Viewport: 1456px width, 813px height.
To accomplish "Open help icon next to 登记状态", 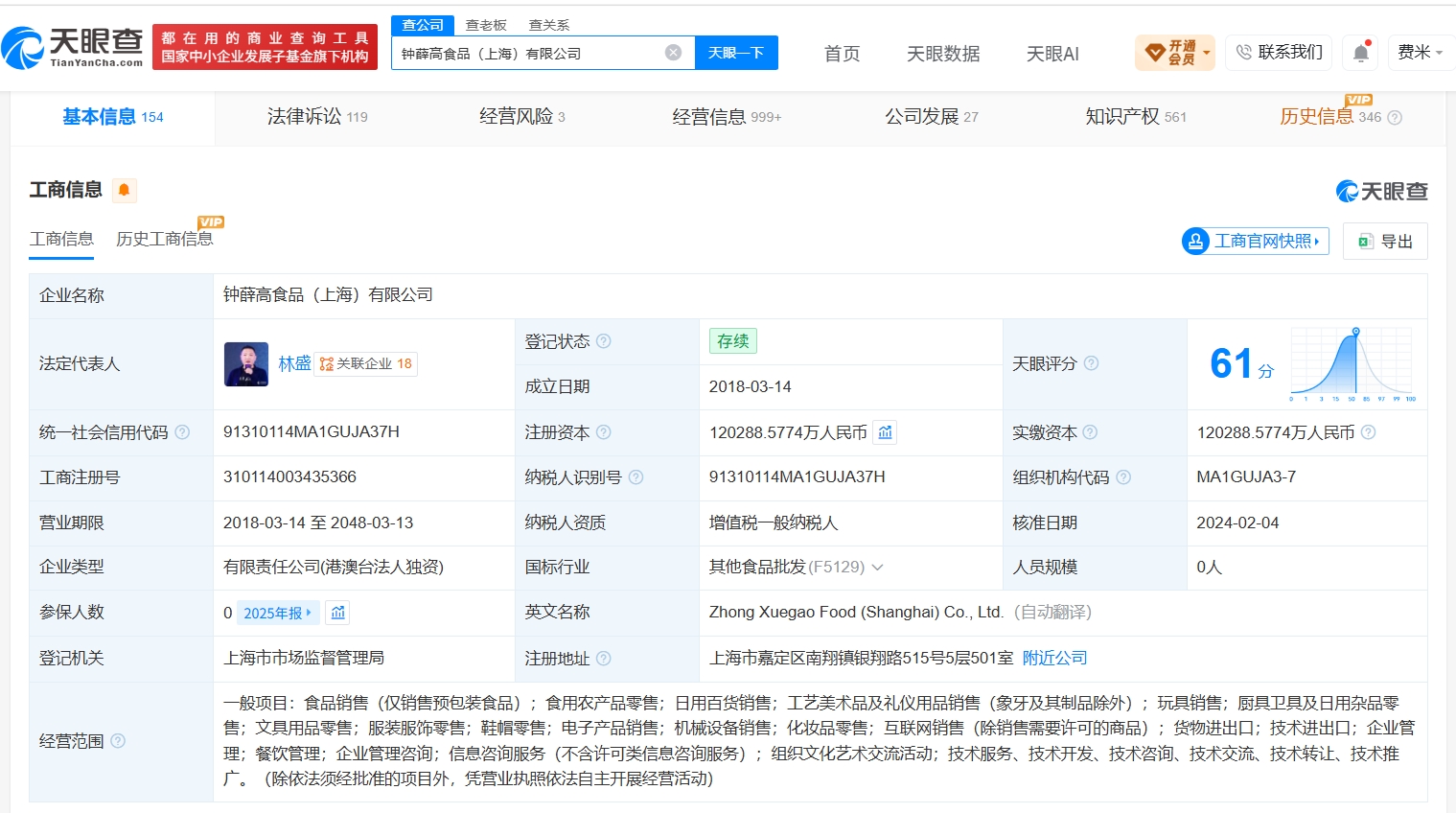I will coord(604,341).
